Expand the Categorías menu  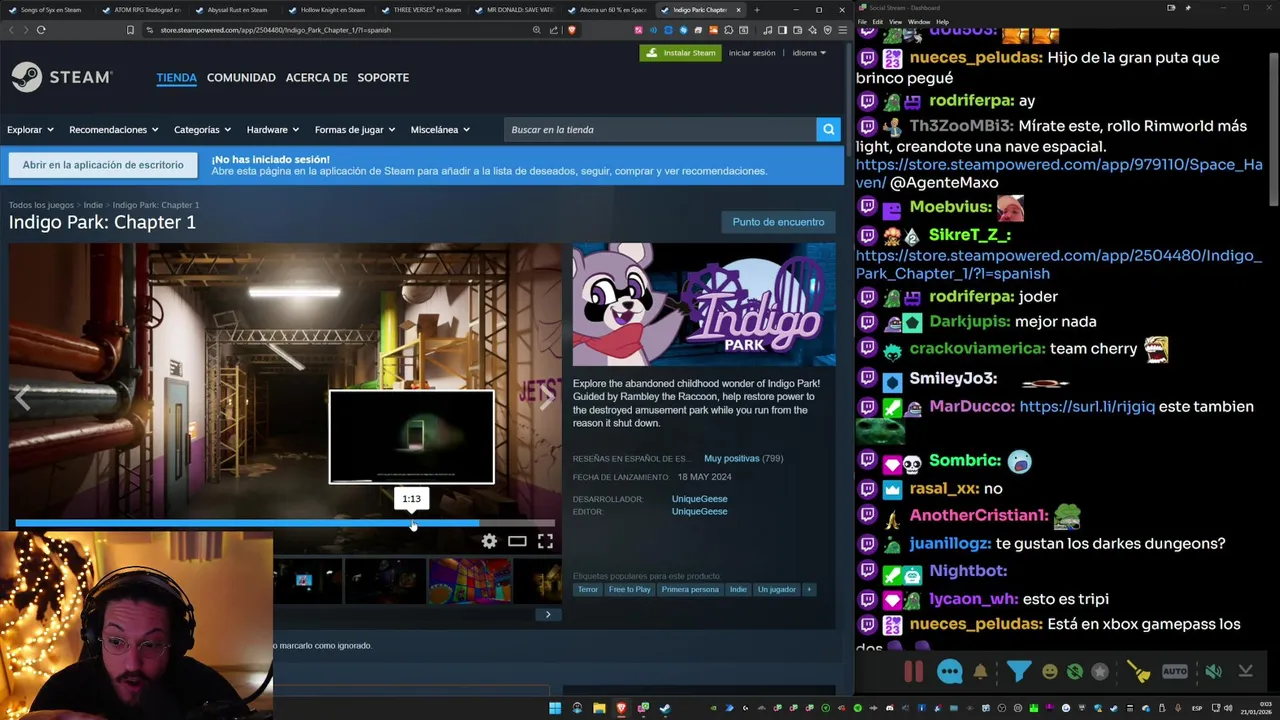point(203,129)
